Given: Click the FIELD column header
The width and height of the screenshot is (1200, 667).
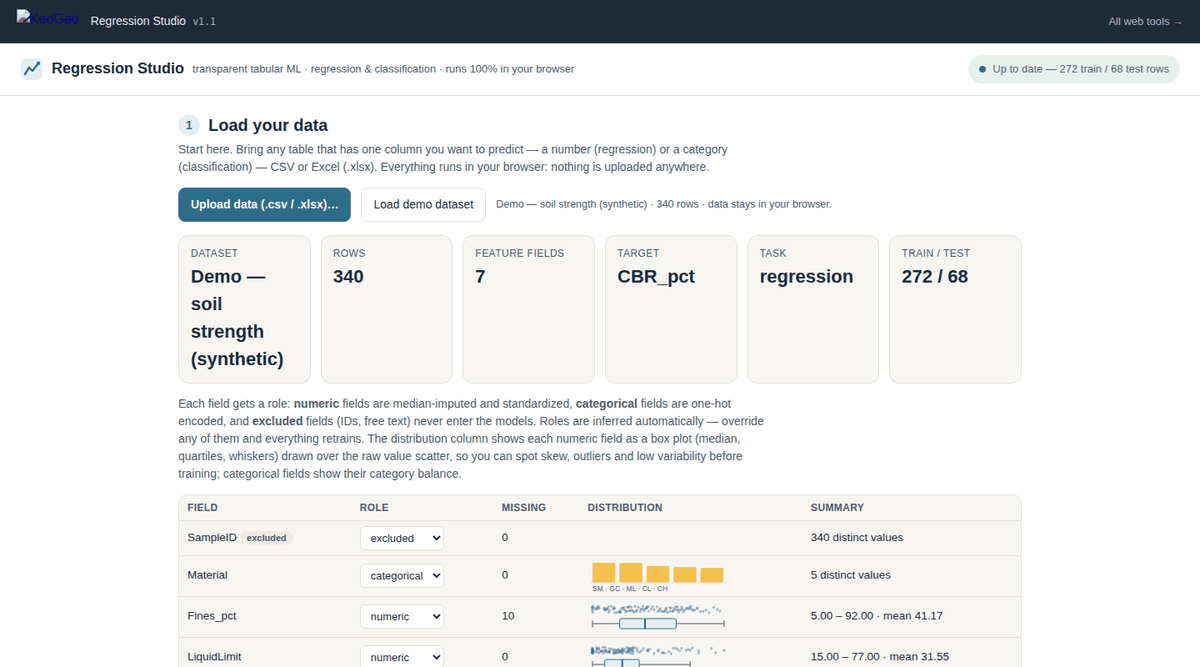Looking at the screenshot, I should pos(203,508).
